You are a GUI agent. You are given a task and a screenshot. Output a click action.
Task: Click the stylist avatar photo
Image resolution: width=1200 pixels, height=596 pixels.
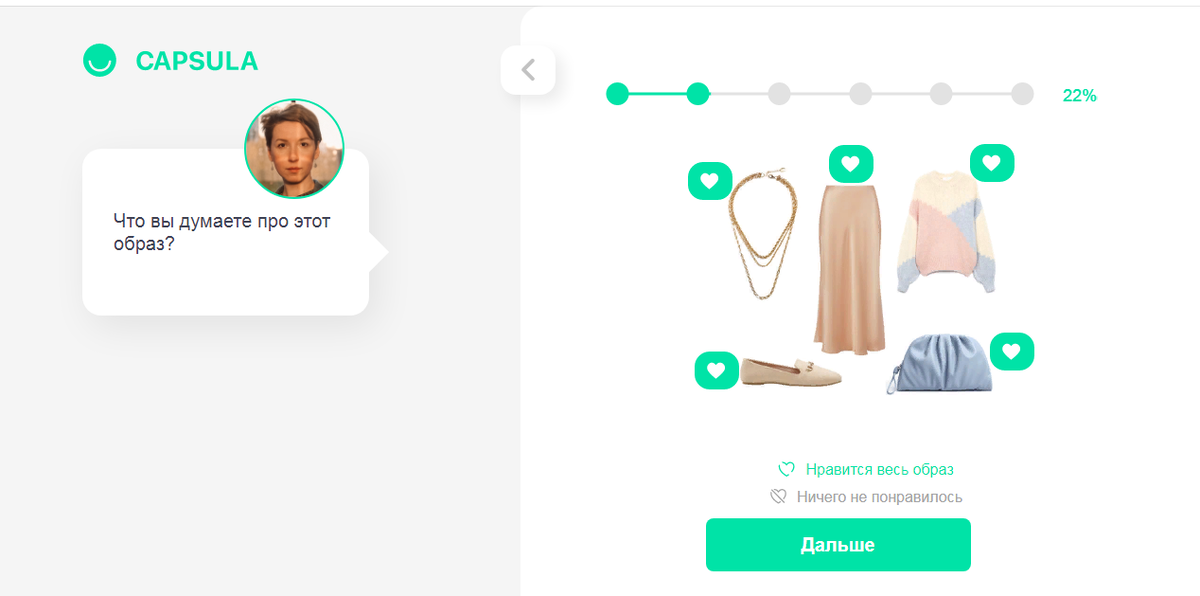[x=294, y=148]
